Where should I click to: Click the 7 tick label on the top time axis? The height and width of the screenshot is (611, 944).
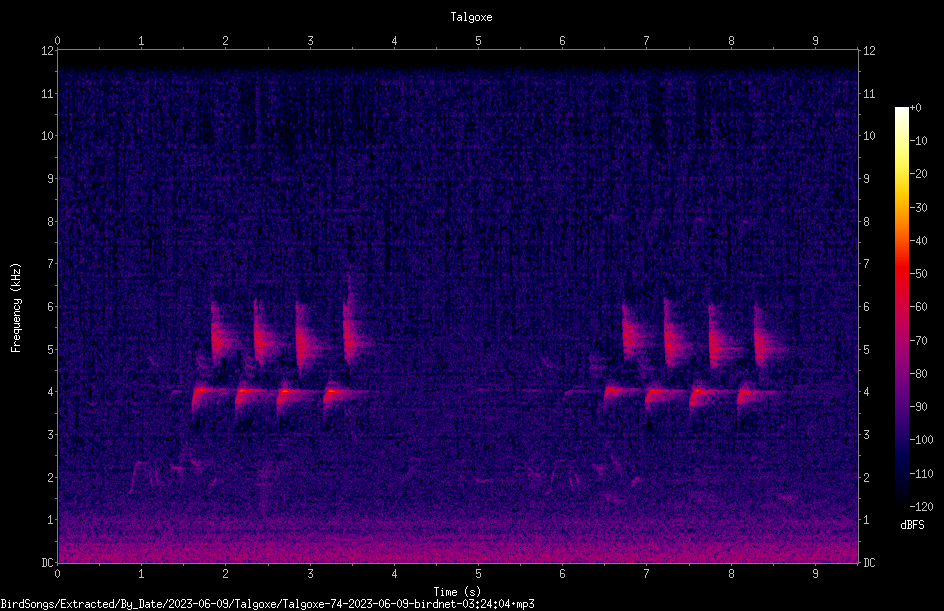point(647,41)
